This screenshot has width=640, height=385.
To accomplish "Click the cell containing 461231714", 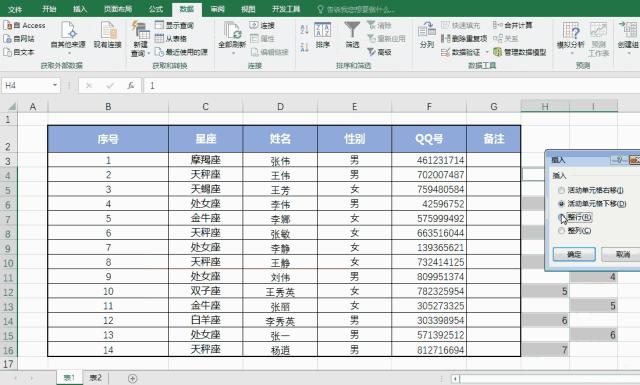I will coord(429,160).
